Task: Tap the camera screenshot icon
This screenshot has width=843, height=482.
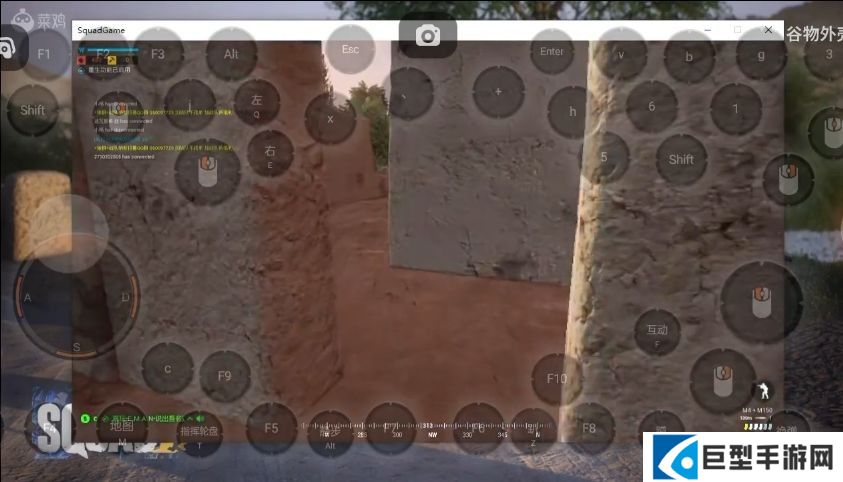Action: [x=428, y=37]
